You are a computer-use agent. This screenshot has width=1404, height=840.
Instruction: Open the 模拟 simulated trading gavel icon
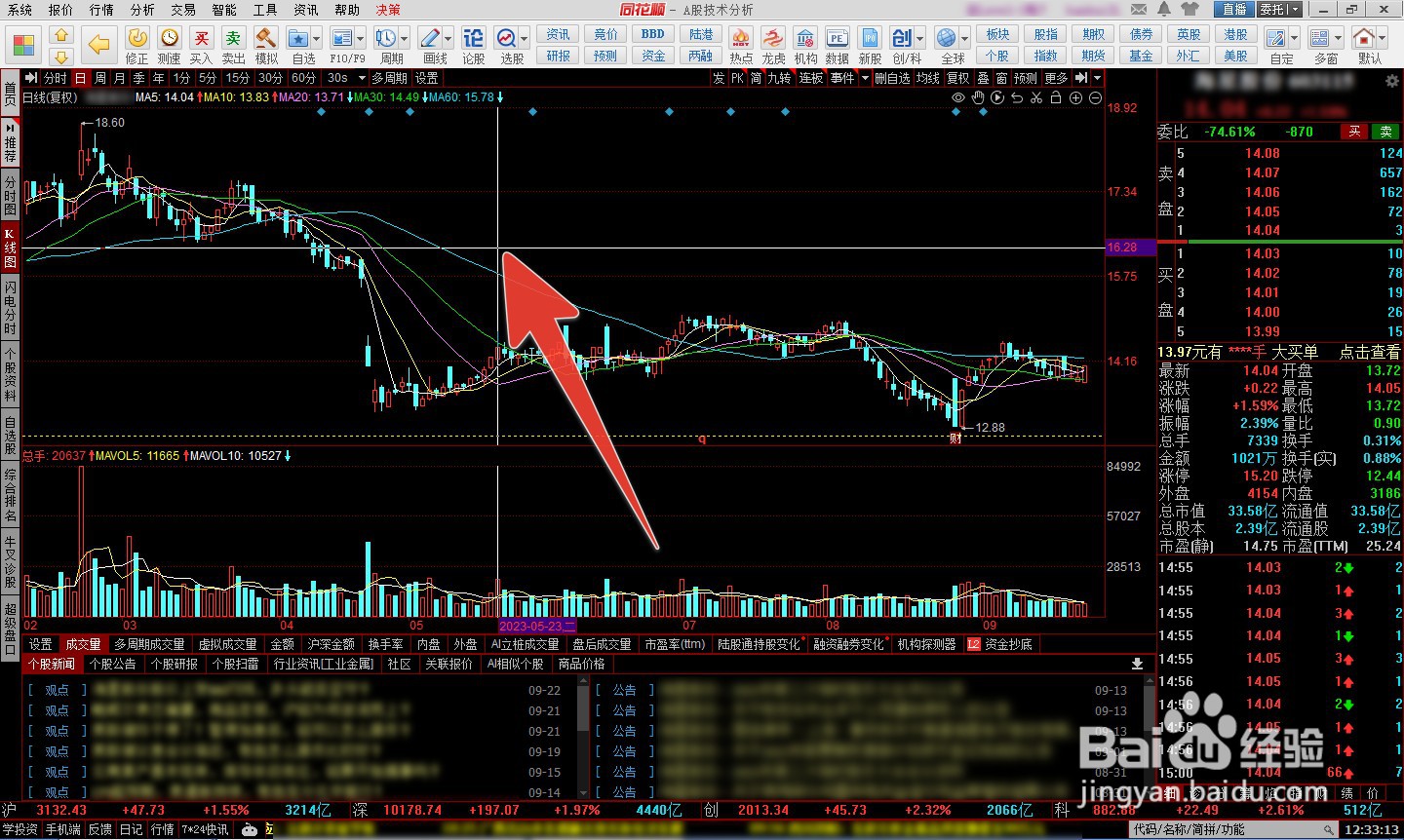coord(265,38)
